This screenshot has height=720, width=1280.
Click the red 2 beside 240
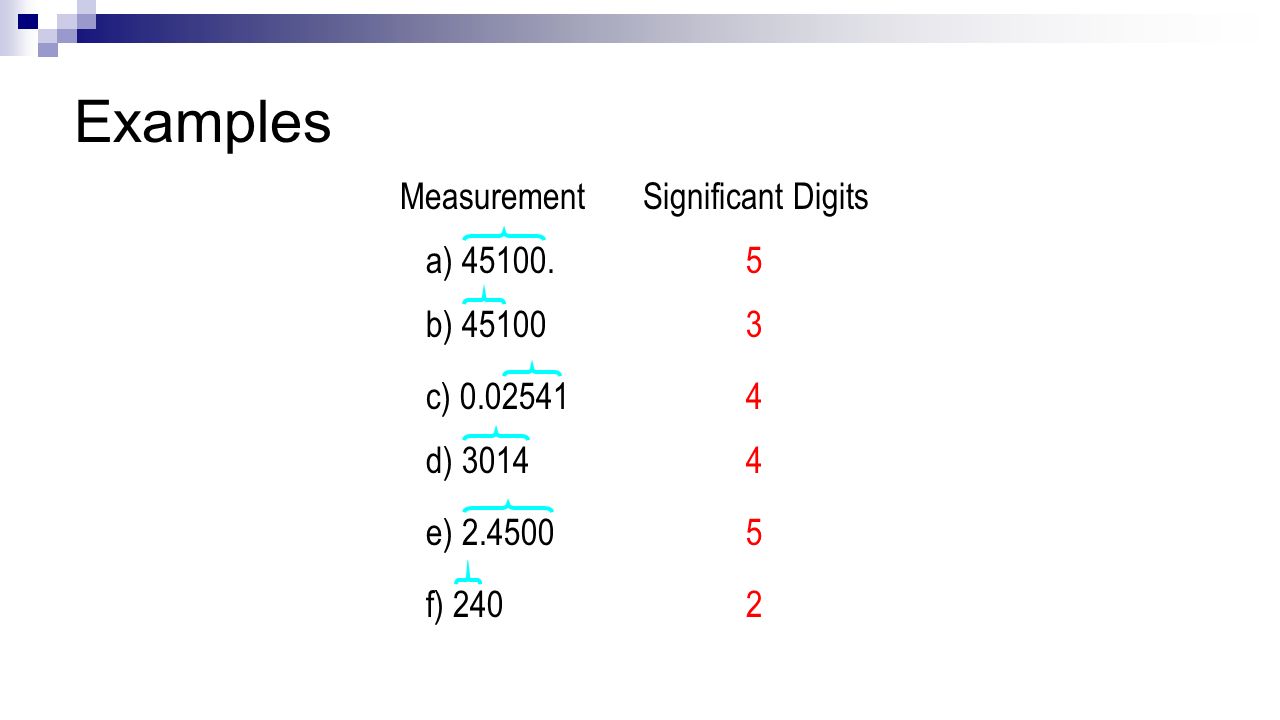point(754,605)
